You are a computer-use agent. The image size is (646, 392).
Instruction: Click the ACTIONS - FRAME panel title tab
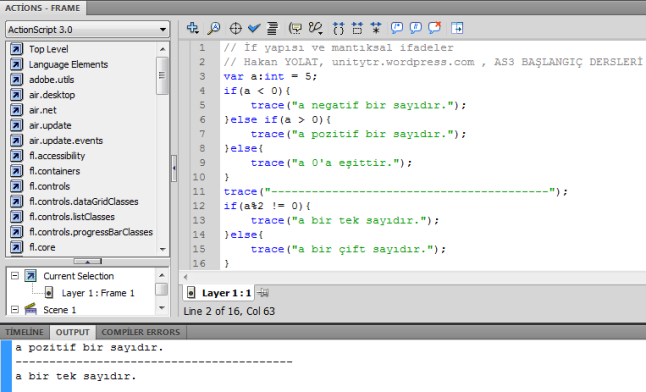[42, 8]
